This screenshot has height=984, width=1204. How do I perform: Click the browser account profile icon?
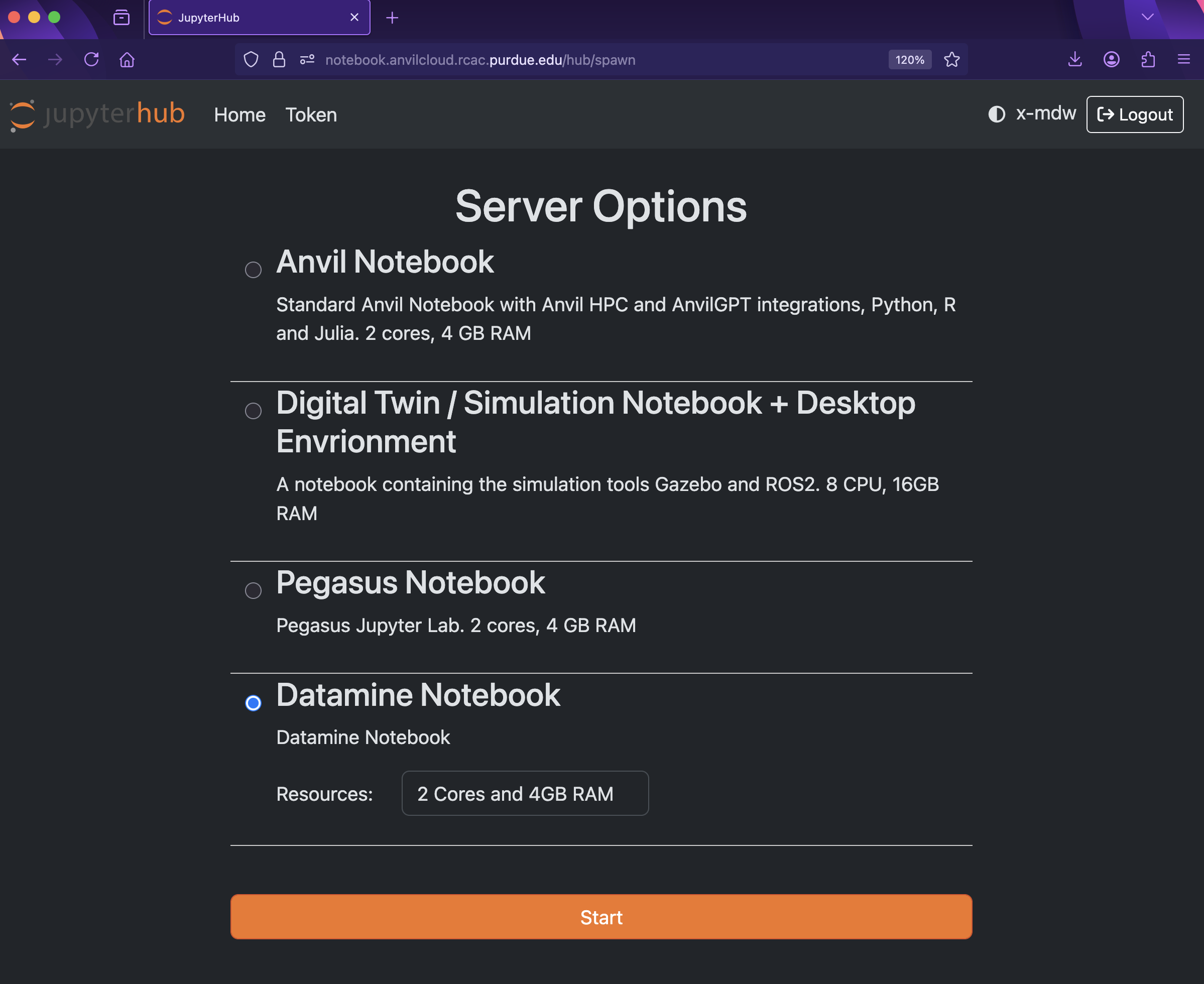point(1111,60)
